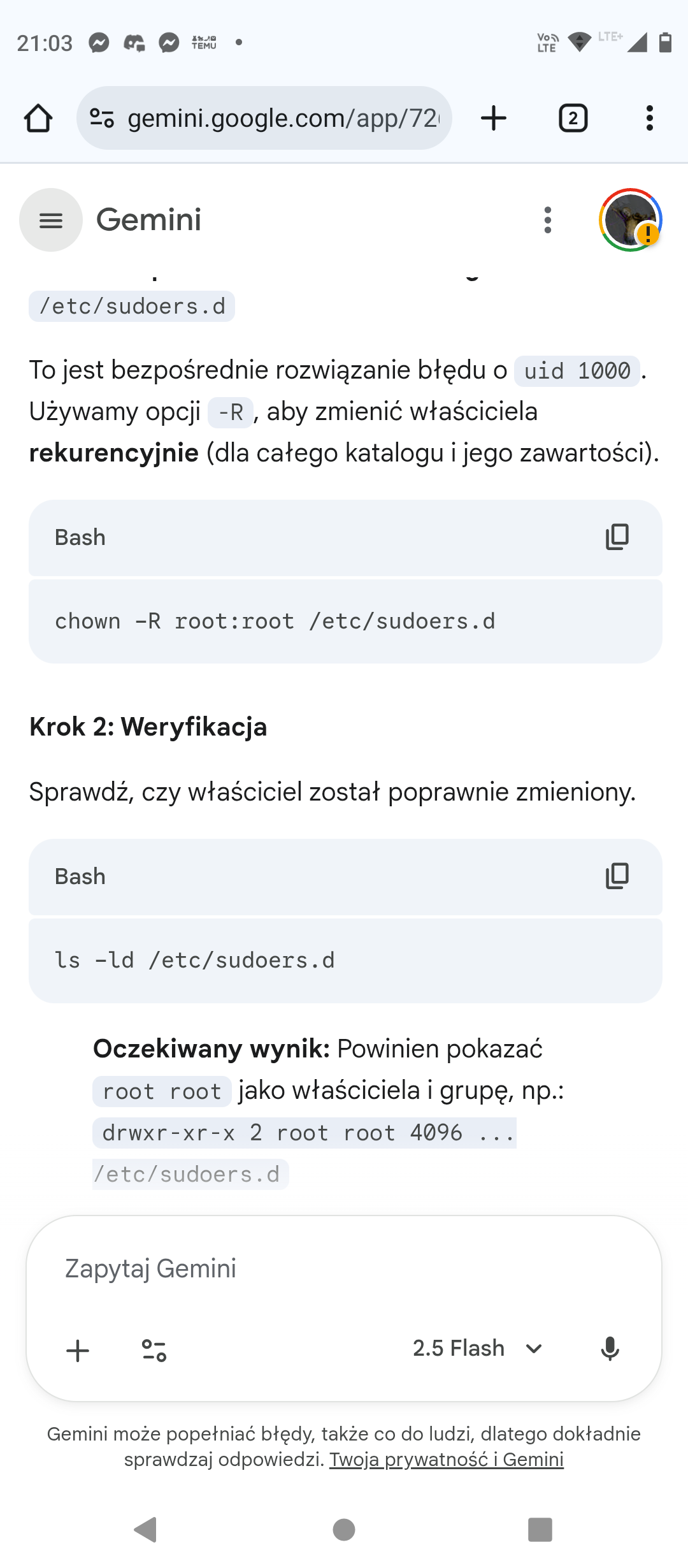Open Twoja prywatność i Gemini link
Viewport: 688px width, 1568px height.
click(x=446, y=1460)
